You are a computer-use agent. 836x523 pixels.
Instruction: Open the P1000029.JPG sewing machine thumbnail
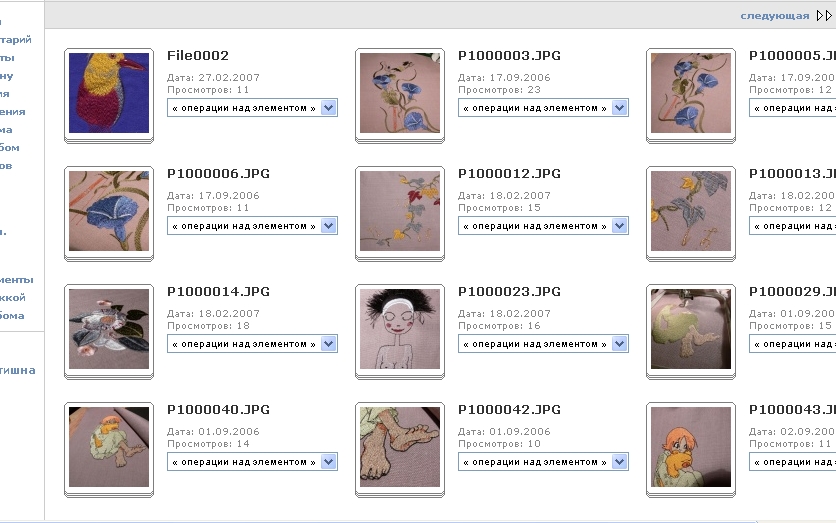[x=691, y=328]
